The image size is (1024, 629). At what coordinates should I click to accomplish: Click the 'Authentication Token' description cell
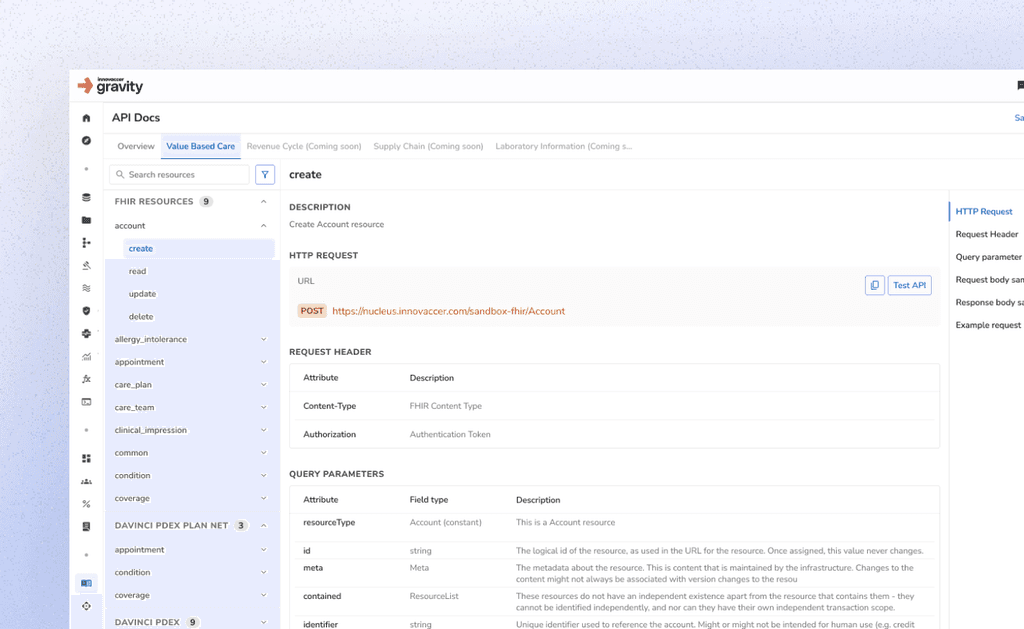(450, 434)
